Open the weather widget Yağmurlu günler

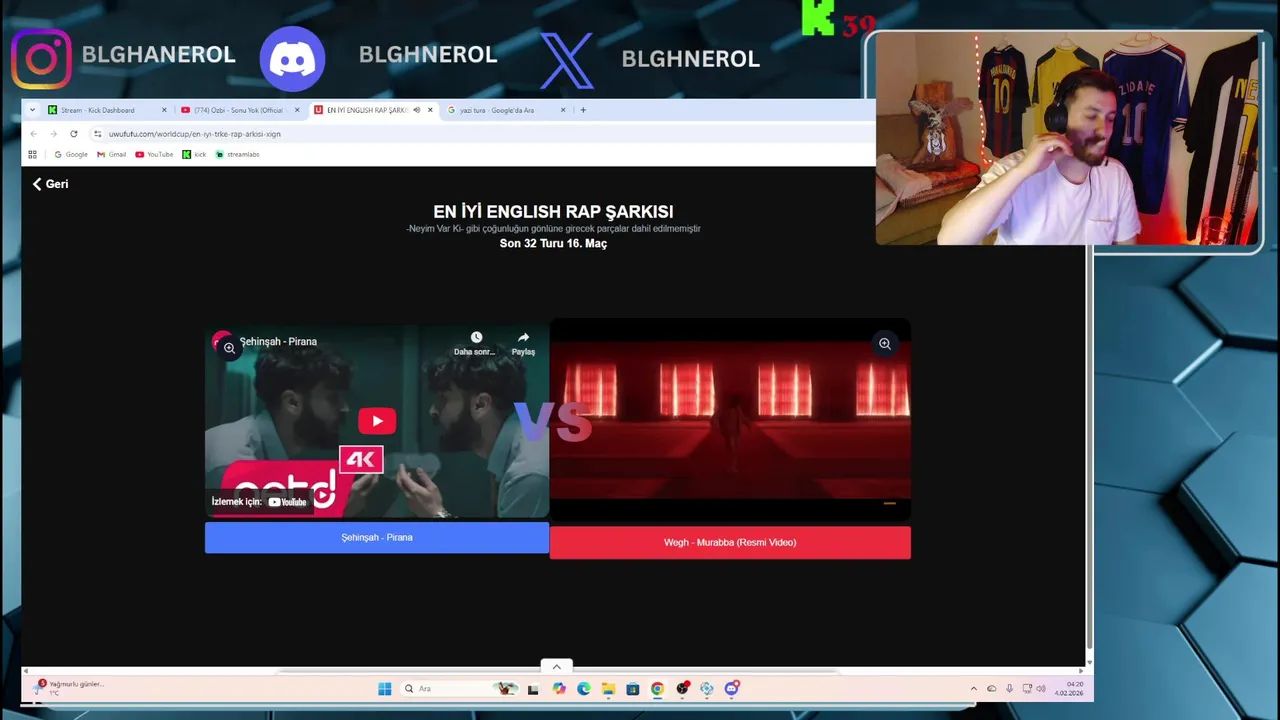click(67, 687)
